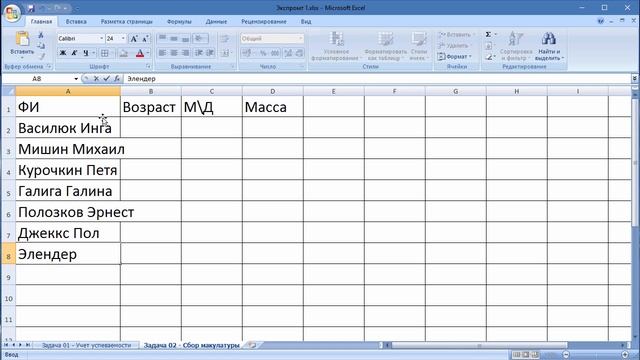This screenshot has width=640, height=360.
Task: Apply the comma (000) number style
Action: pyautogui.click(x=275, y=53)
